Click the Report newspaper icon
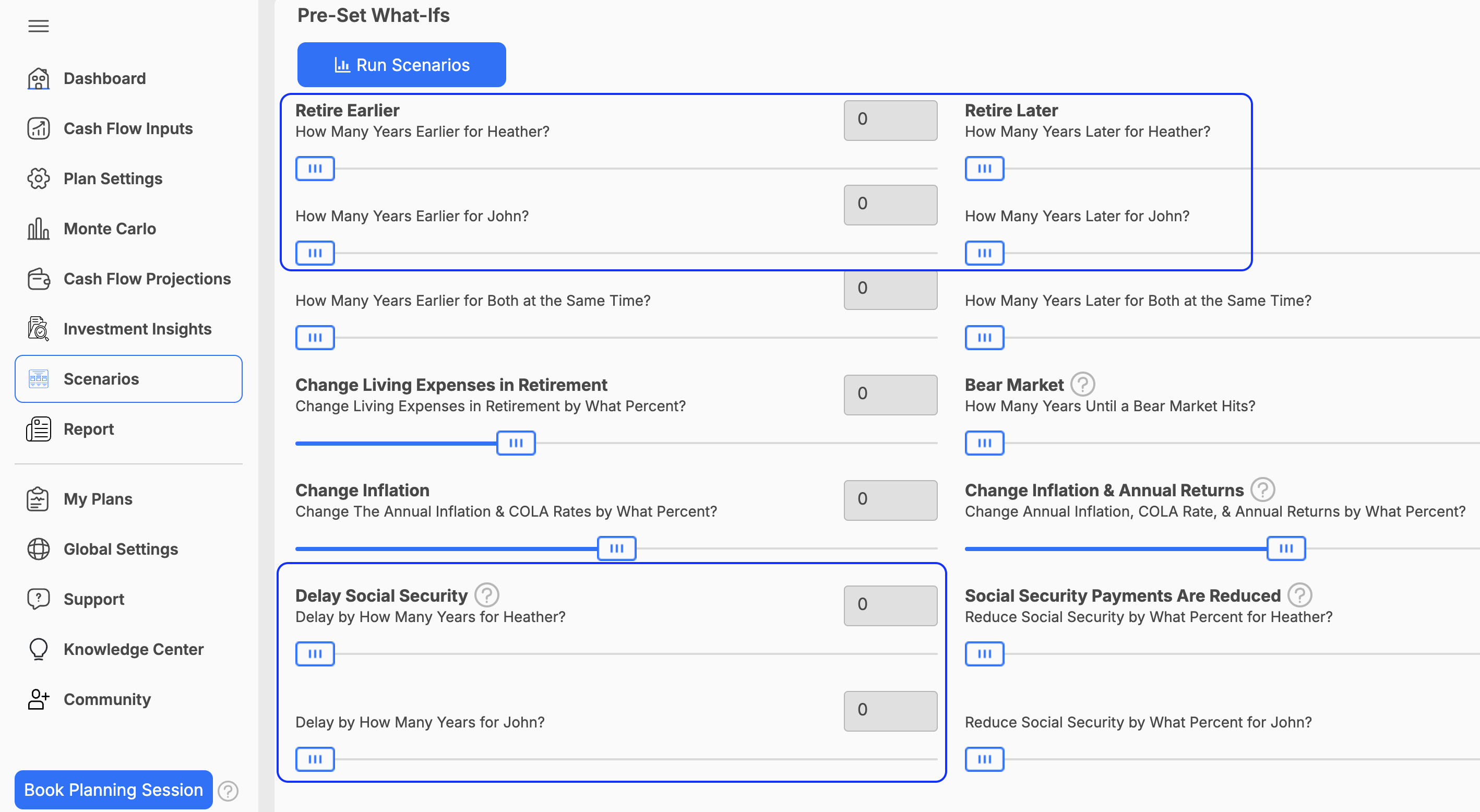The image size is (1480, 812). tap(39, 429)
